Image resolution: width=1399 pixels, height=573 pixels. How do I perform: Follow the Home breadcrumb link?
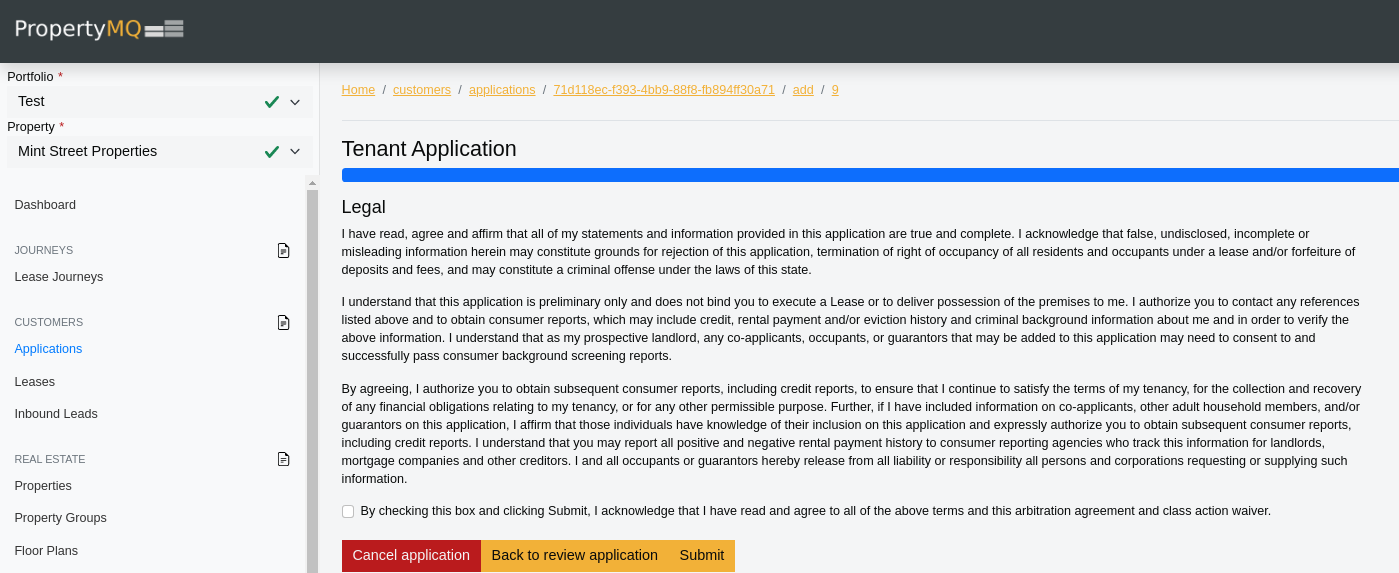click(358, 90)
